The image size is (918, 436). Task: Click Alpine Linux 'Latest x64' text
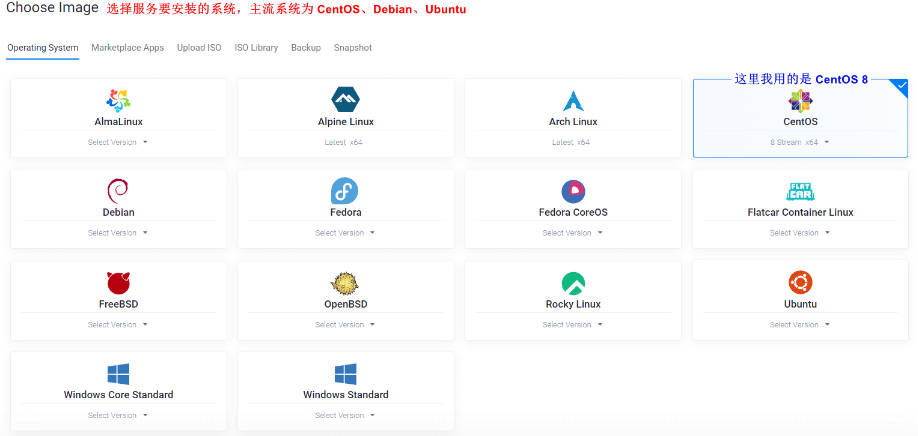coord(344,142)
